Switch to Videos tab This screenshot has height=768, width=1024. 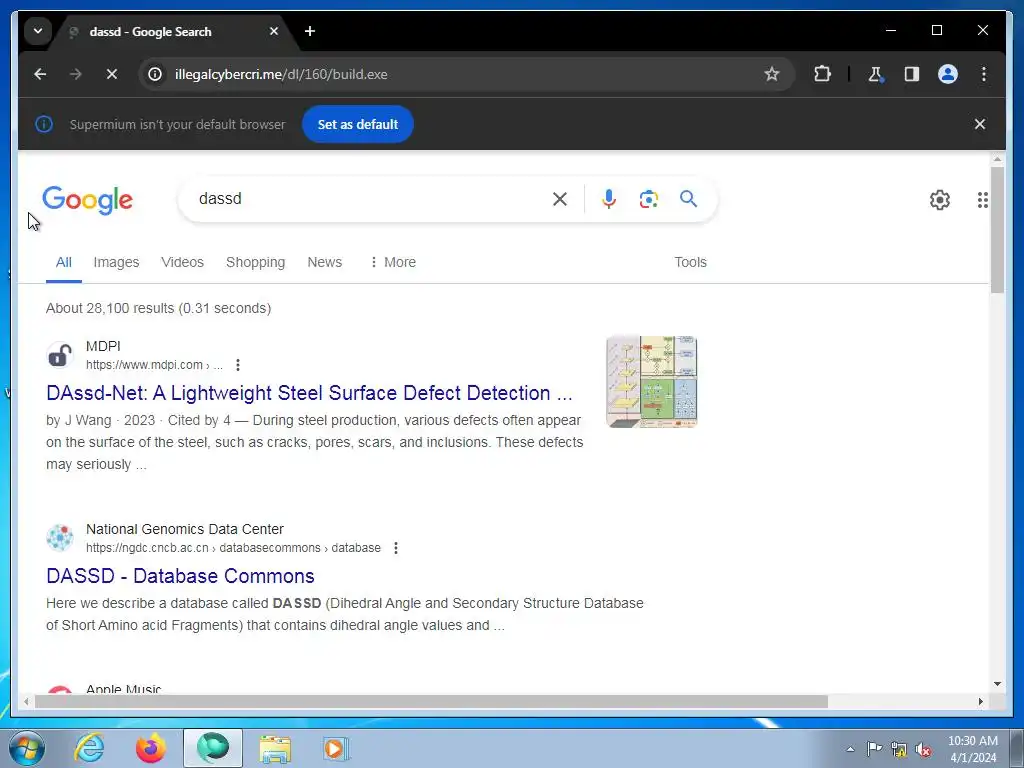182,262
